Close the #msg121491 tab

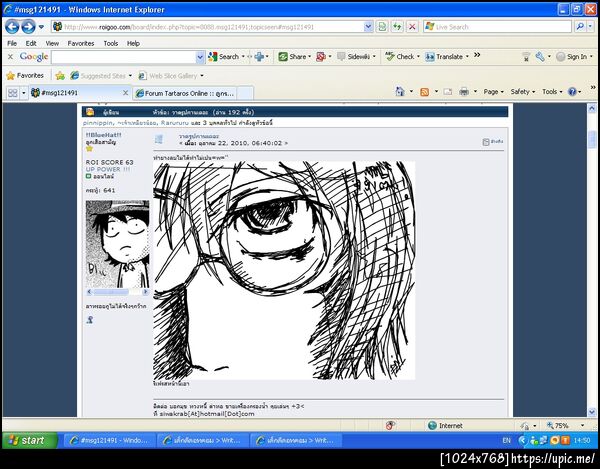click(125, 93)
